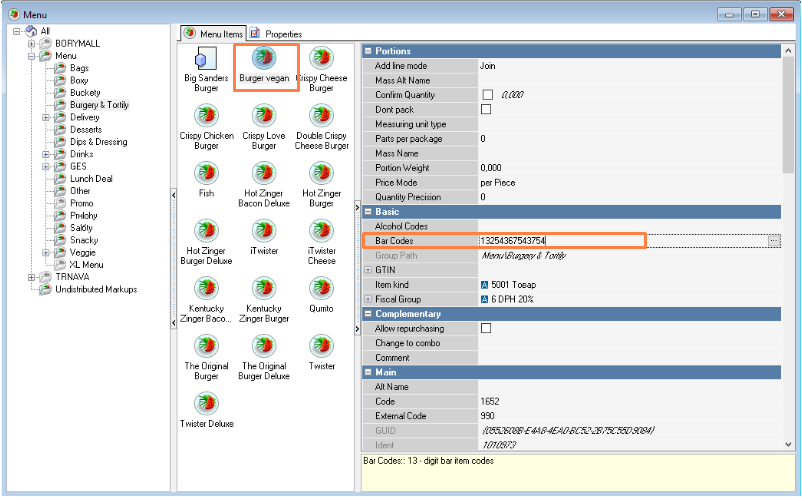802x497 pixels.
Task: Select the Twister Deluxe item icon
Action: click(x=206, y=404)
